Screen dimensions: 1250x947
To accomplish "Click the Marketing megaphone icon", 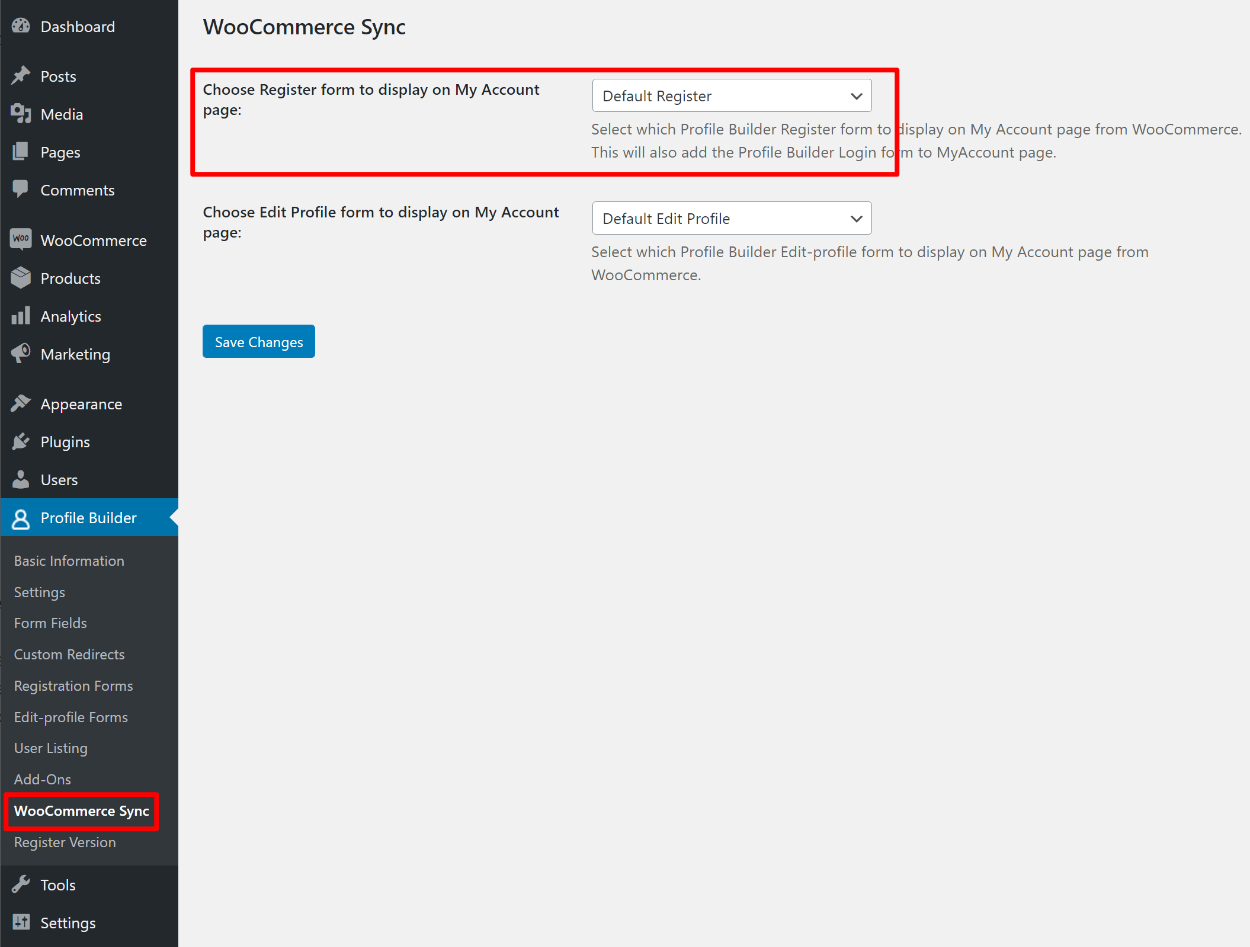I will click(20, 354).
